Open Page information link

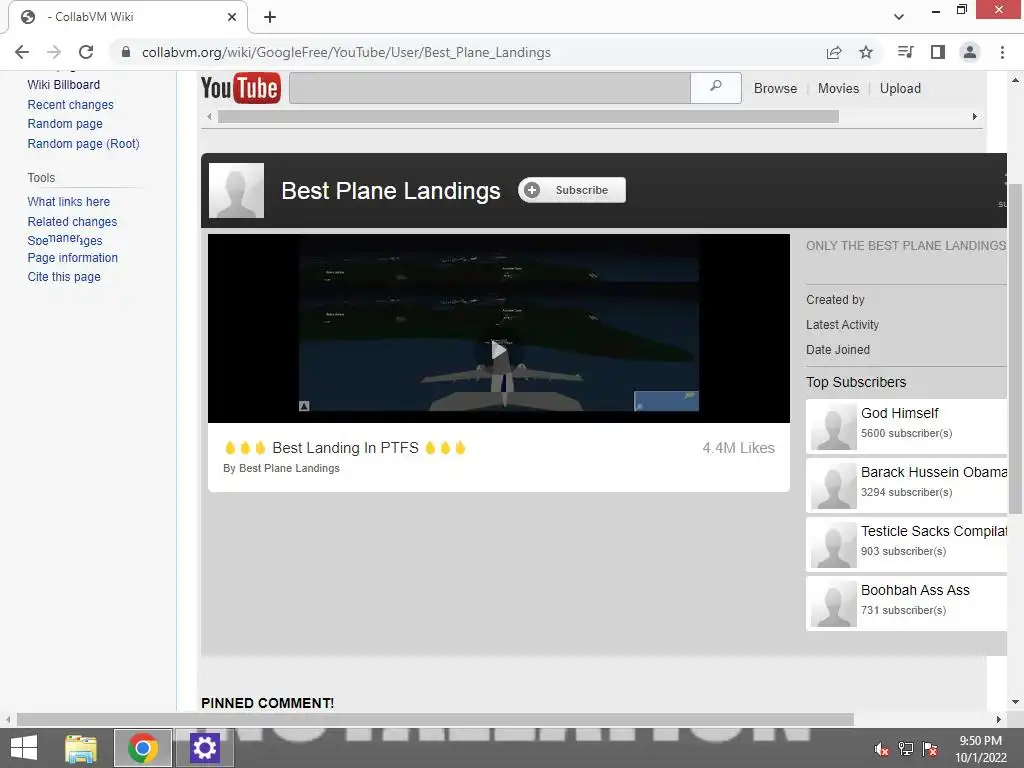click(x=72, y=258)
